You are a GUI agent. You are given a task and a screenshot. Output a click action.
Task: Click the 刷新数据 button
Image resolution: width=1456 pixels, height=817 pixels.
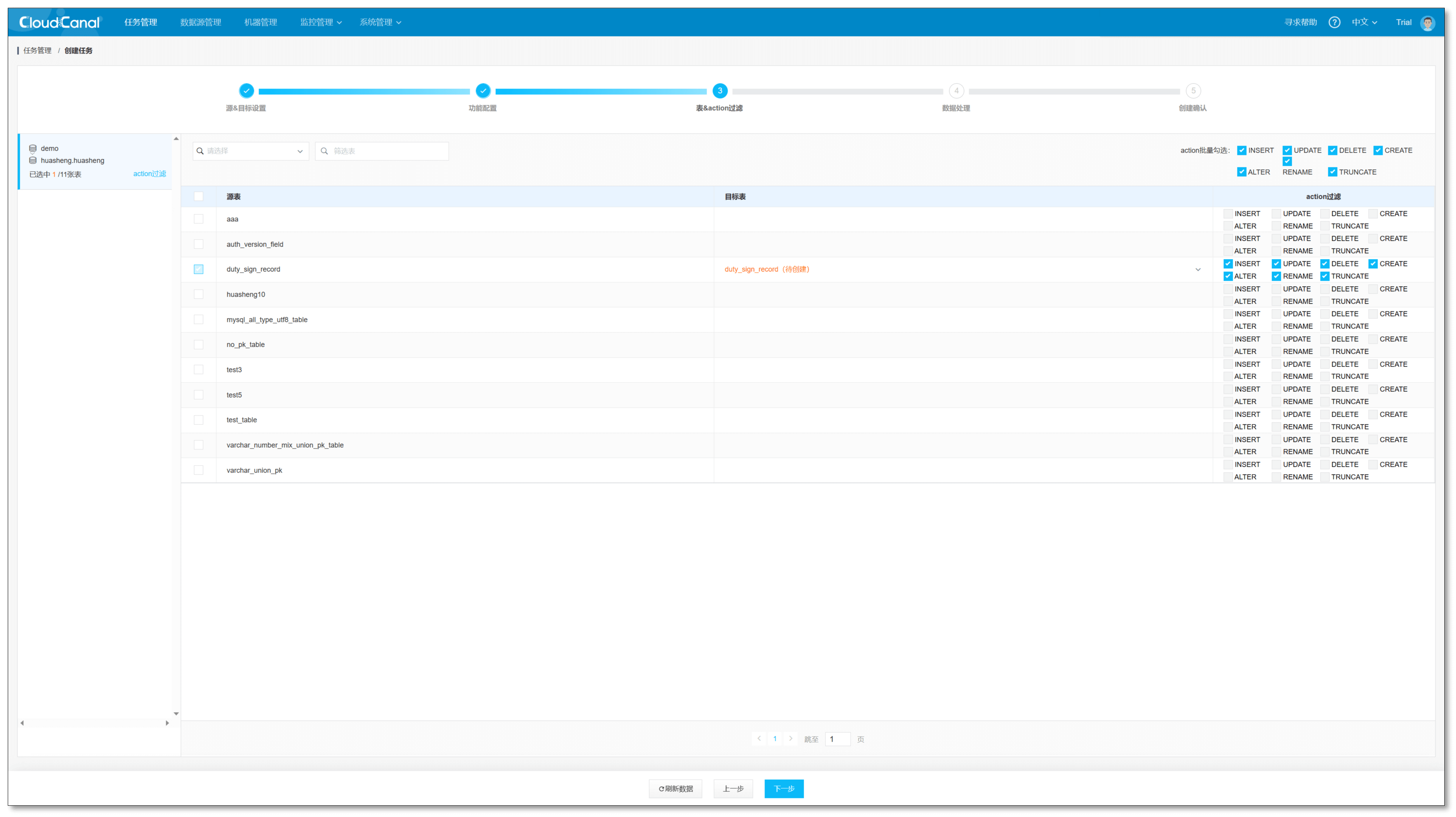coord(676,789)
